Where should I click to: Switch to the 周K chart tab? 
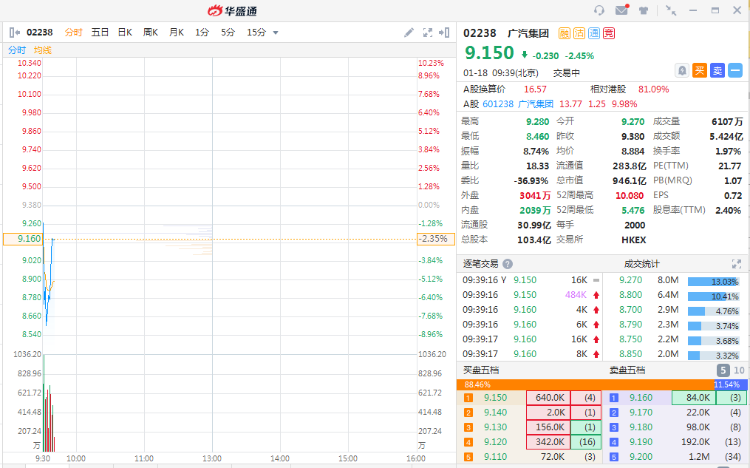click(150, 32)
